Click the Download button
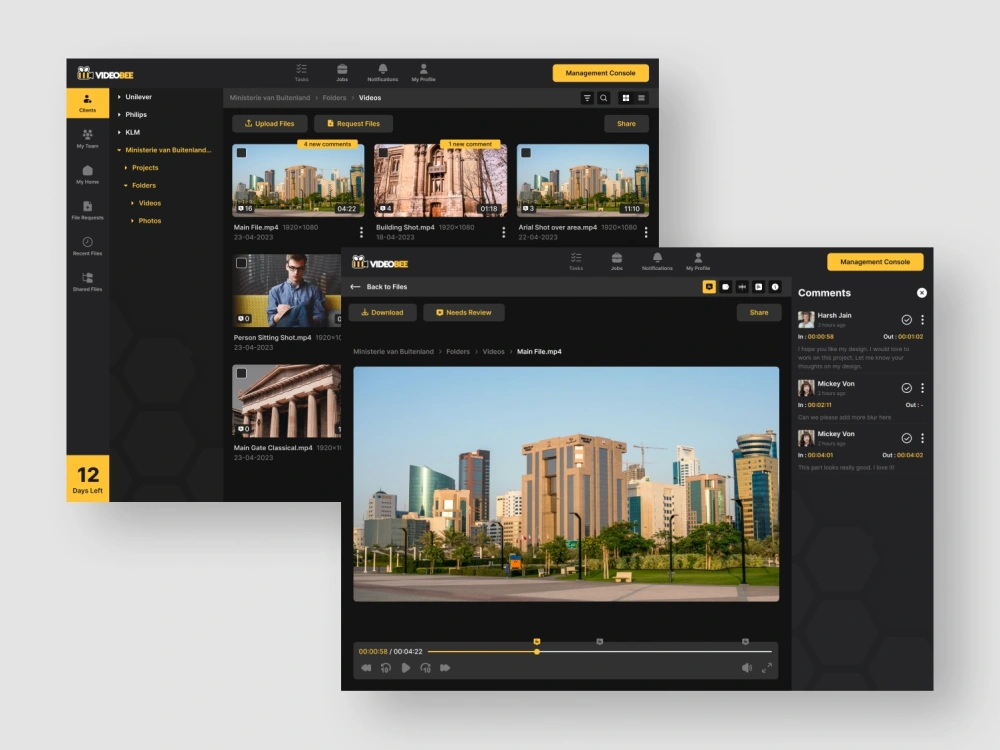Image resolution: width=1000 pixels, height=750 pixels. click(383, 312)
